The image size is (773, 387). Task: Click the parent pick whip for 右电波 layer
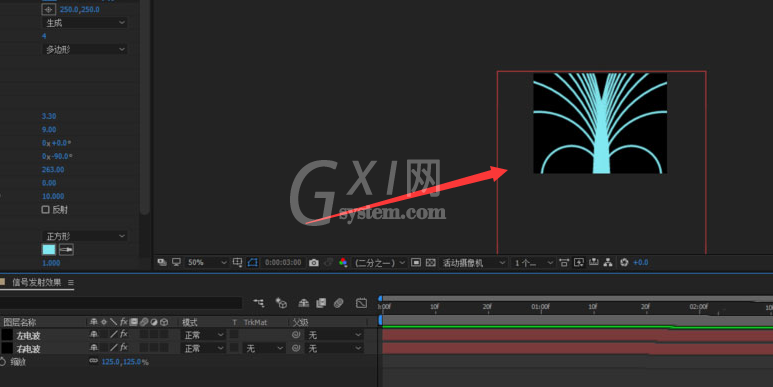click(x=296, y=348)
